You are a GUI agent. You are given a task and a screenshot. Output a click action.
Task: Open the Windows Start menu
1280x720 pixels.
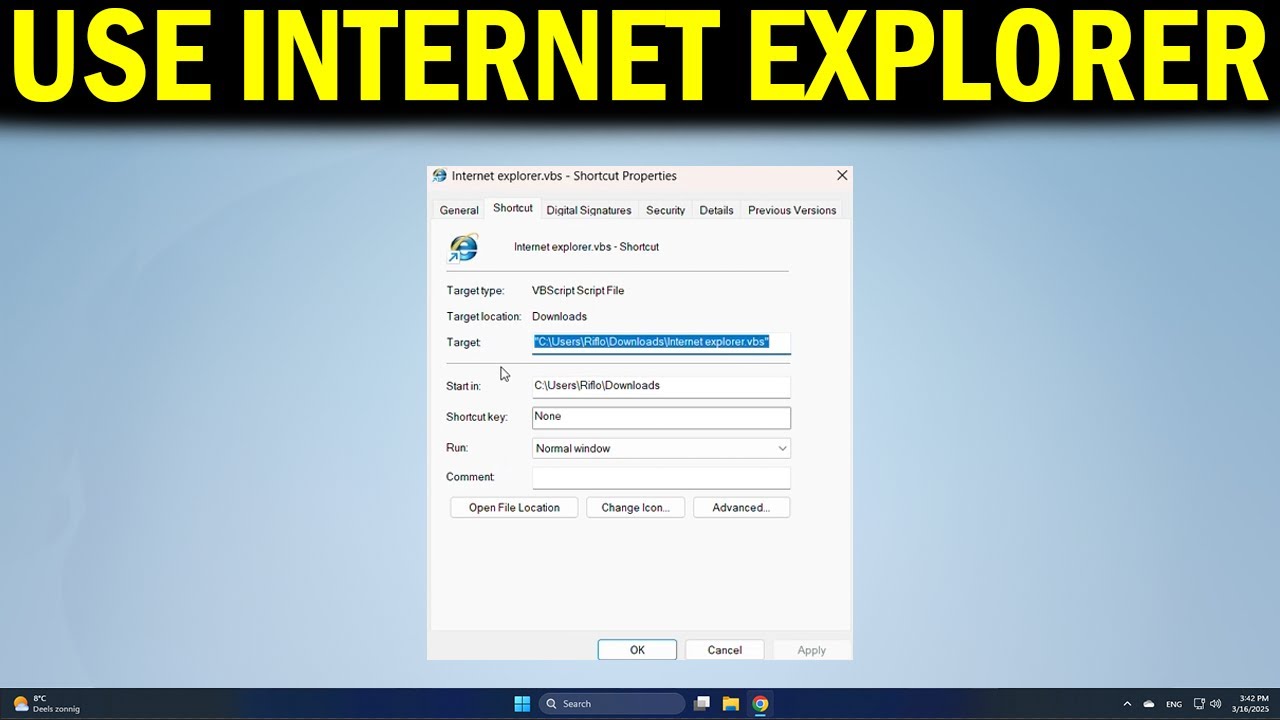(522, 704)
